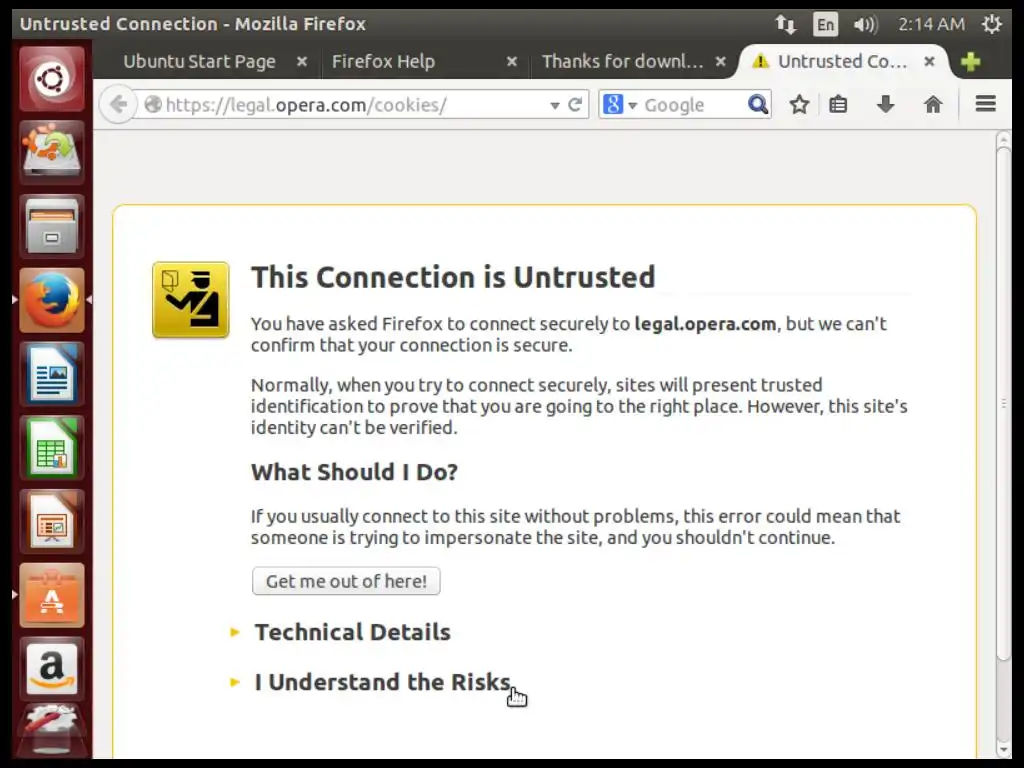Open the Firefox hamburger menu
The width and height of the screenshot is (1024, 768).
(x=985, y=104)
